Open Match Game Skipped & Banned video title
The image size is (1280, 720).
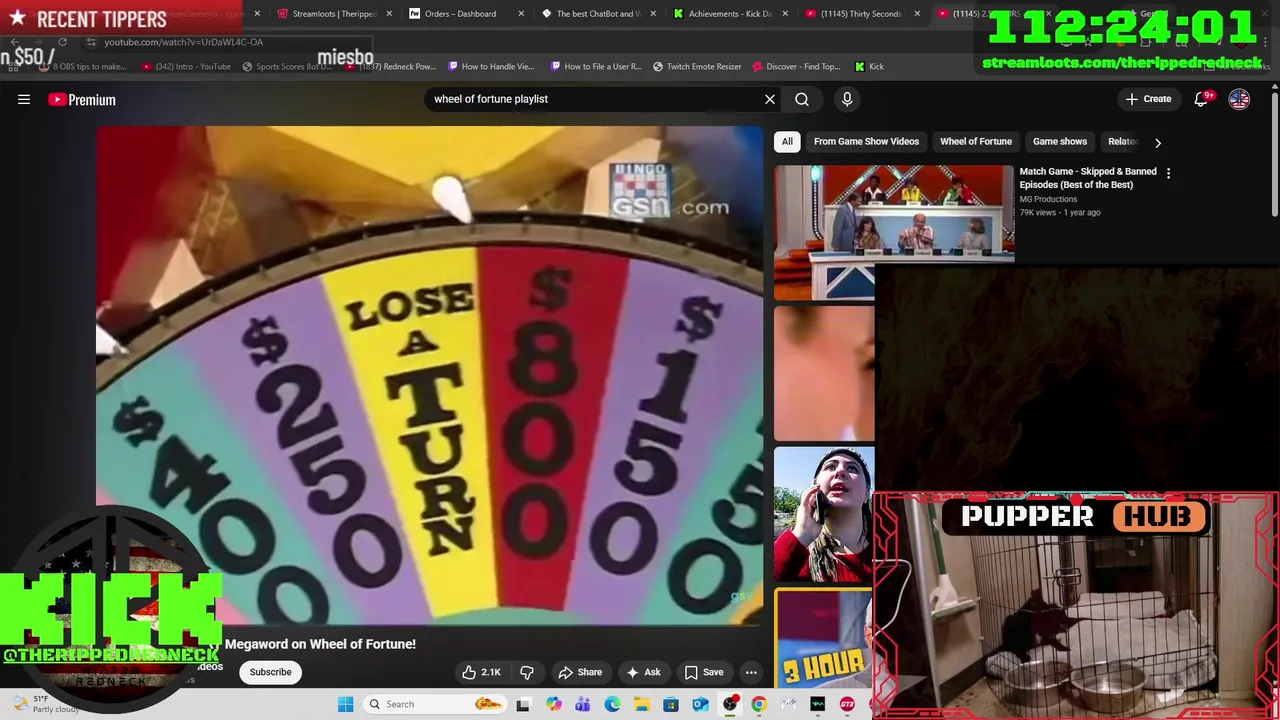pyautogui.click(x=1088, y=178)
